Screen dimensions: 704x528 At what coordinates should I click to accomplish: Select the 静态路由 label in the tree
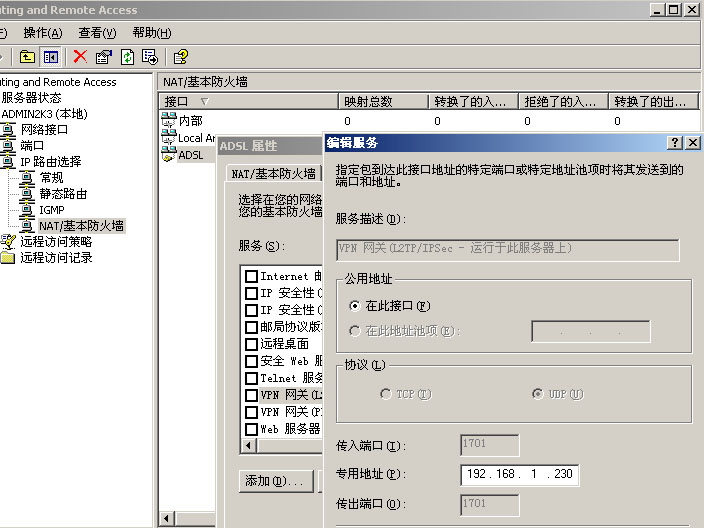pyautogui.click(x=63, y=194)
